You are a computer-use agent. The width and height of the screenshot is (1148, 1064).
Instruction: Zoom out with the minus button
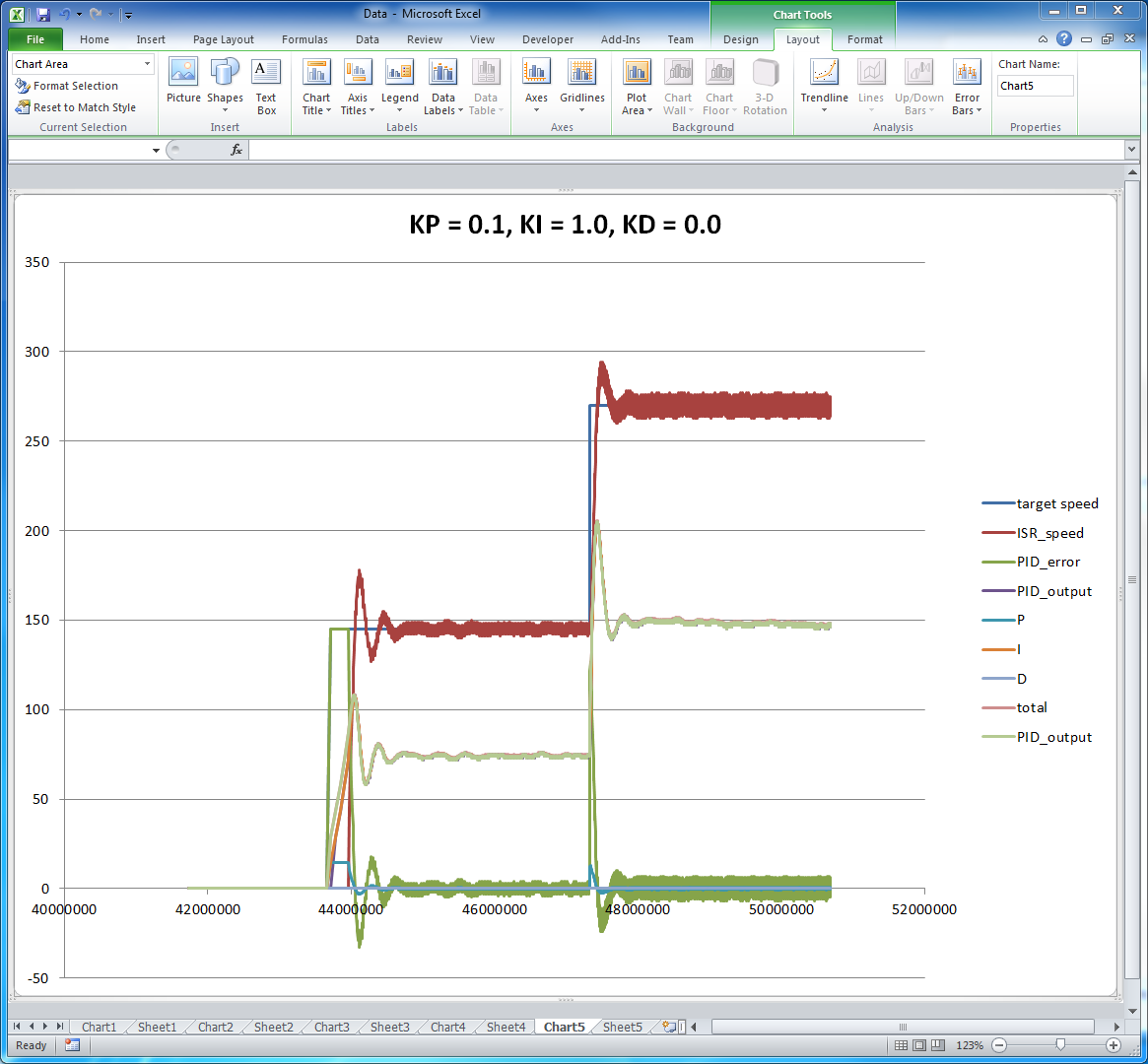(x=999, y=1045)
